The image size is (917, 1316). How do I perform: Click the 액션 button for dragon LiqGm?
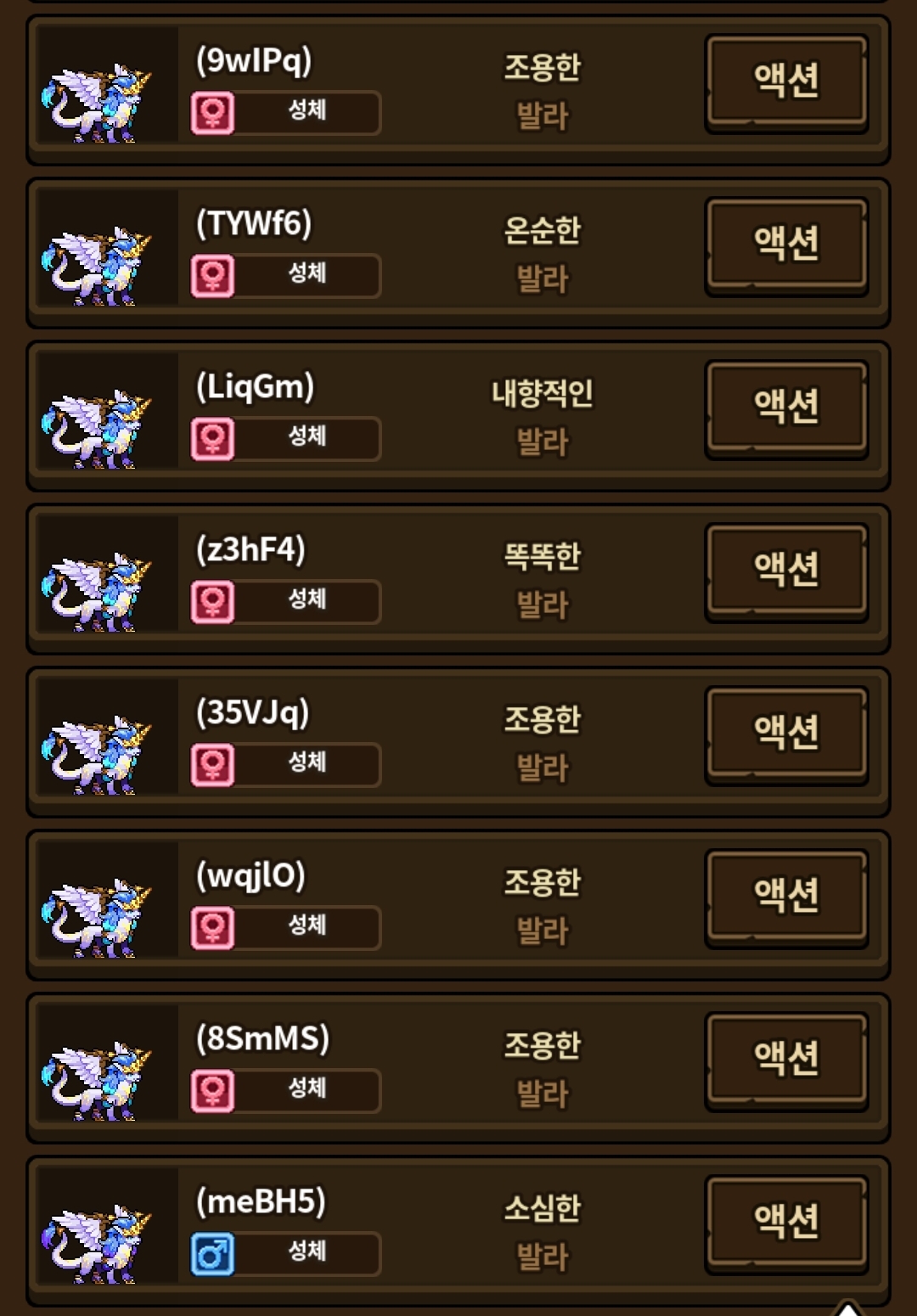tap(786, 408)
